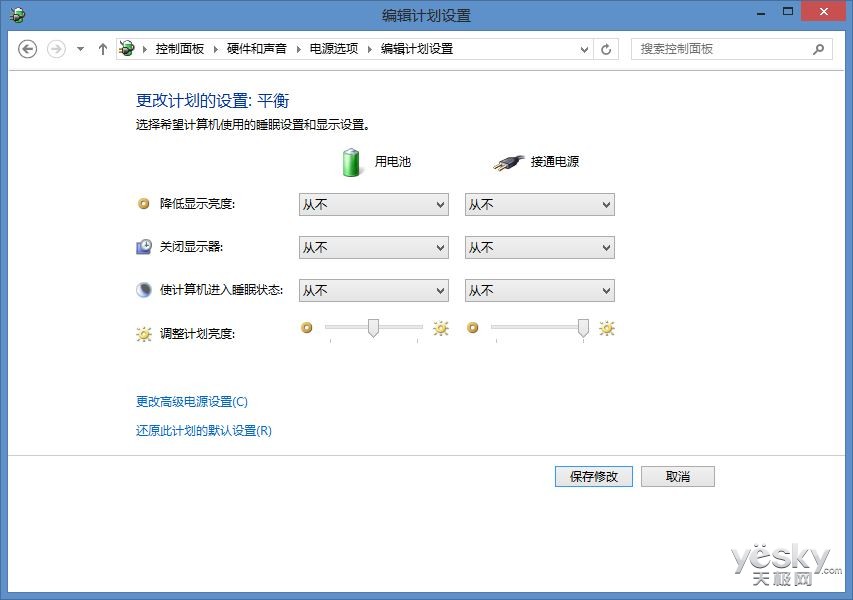Open 使计算机进入睡眠状态 battery dropdown

coord(374,290)
